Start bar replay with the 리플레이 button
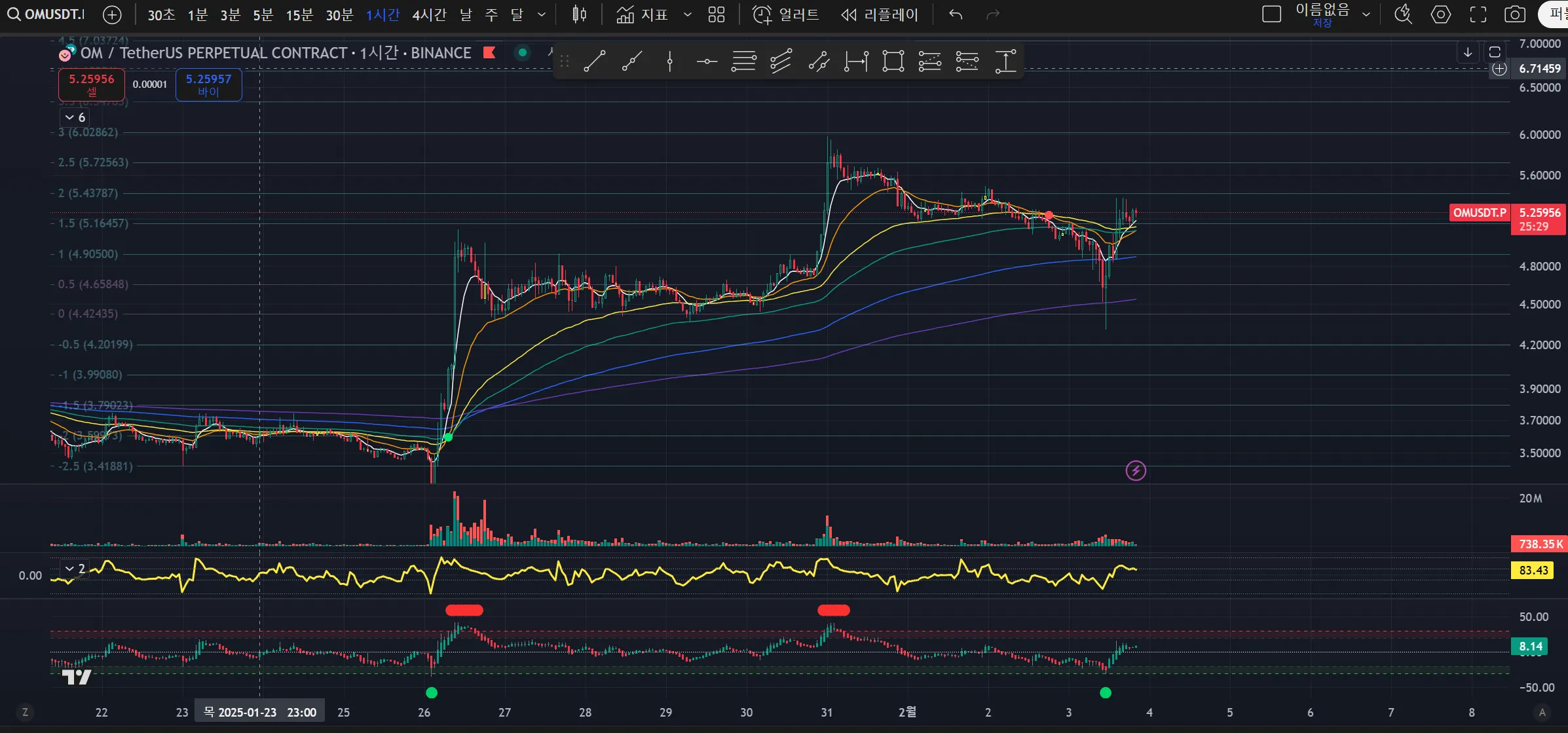The width and height of the screenshot is (1568, 733). pos(880,14)
